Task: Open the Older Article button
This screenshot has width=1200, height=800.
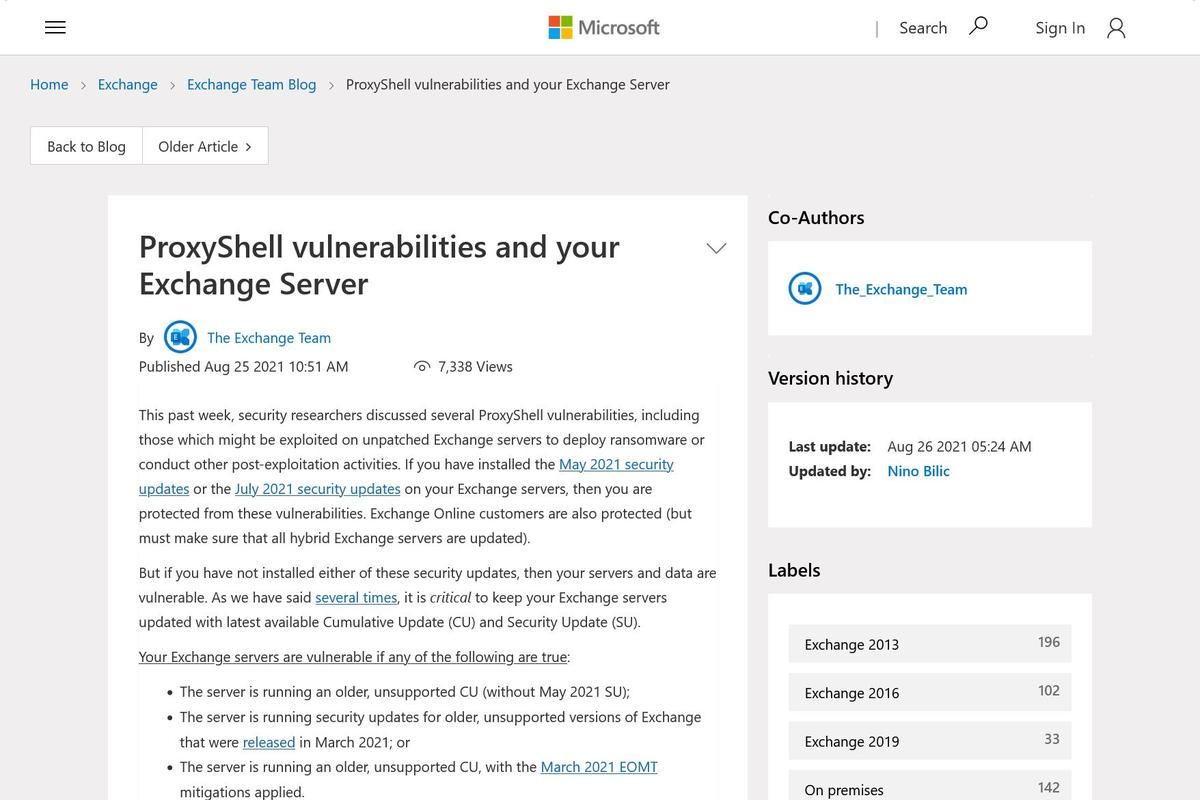Action: (x=205, y=146)
